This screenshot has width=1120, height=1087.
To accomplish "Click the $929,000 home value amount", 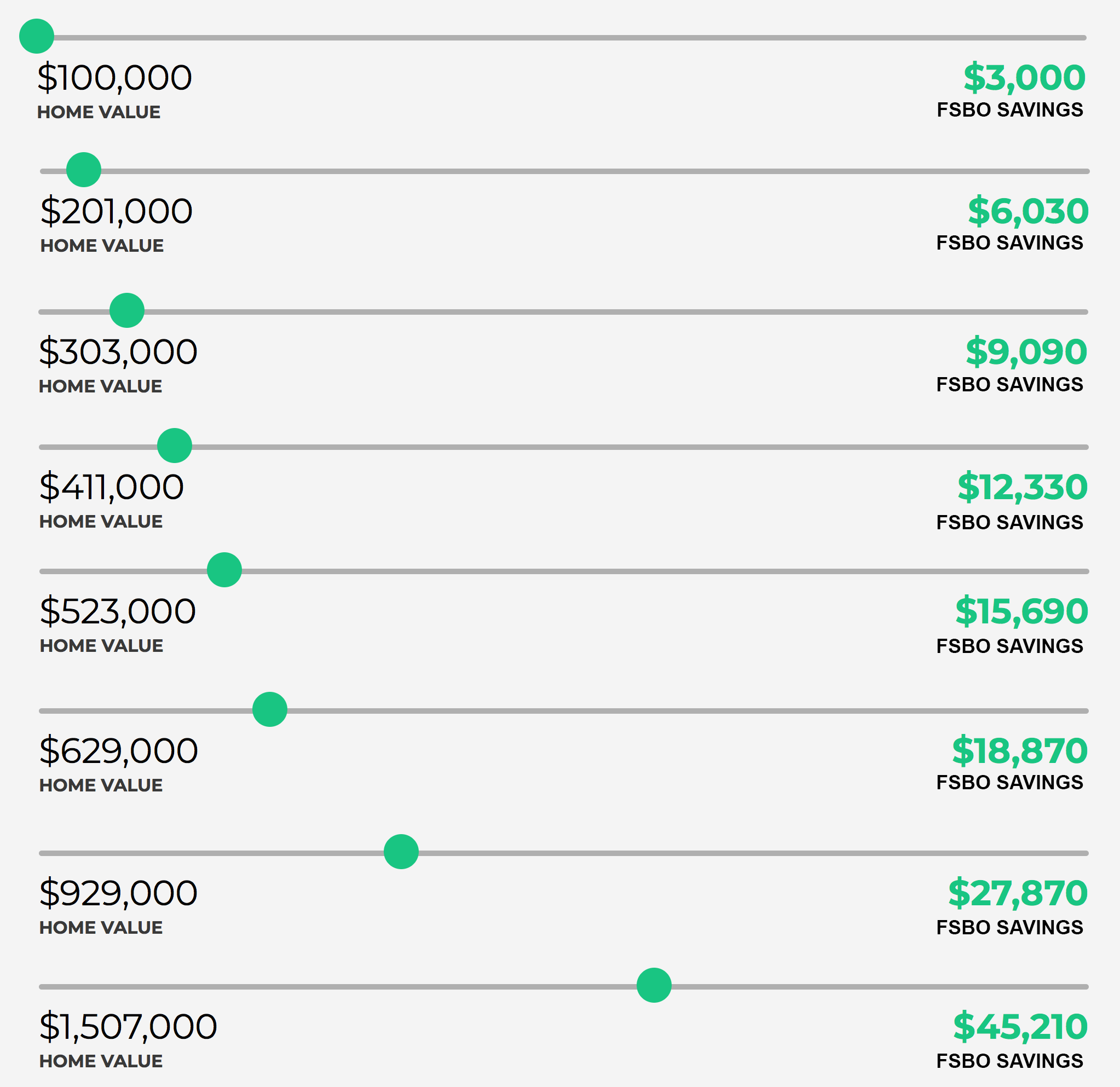I will (118, 893).
